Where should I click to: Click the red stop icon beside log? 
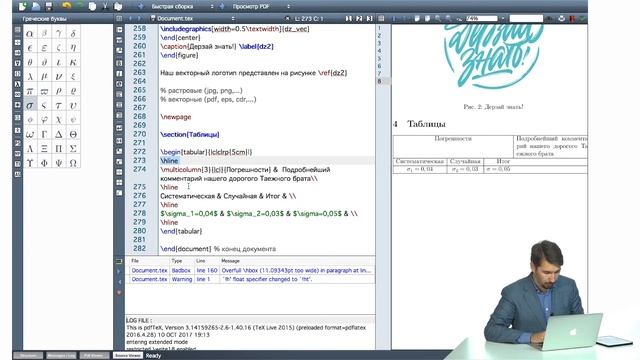[x=119, y=292]
